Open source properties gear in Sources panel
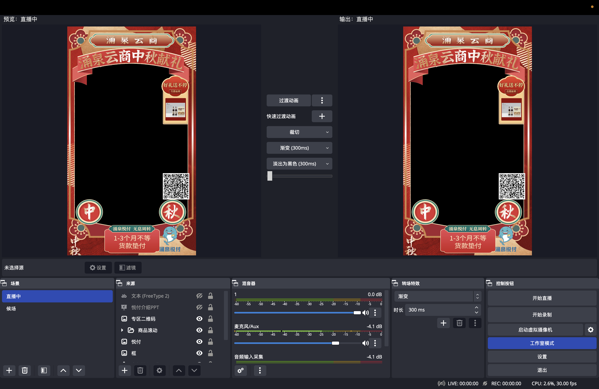 tap(159, 370)
